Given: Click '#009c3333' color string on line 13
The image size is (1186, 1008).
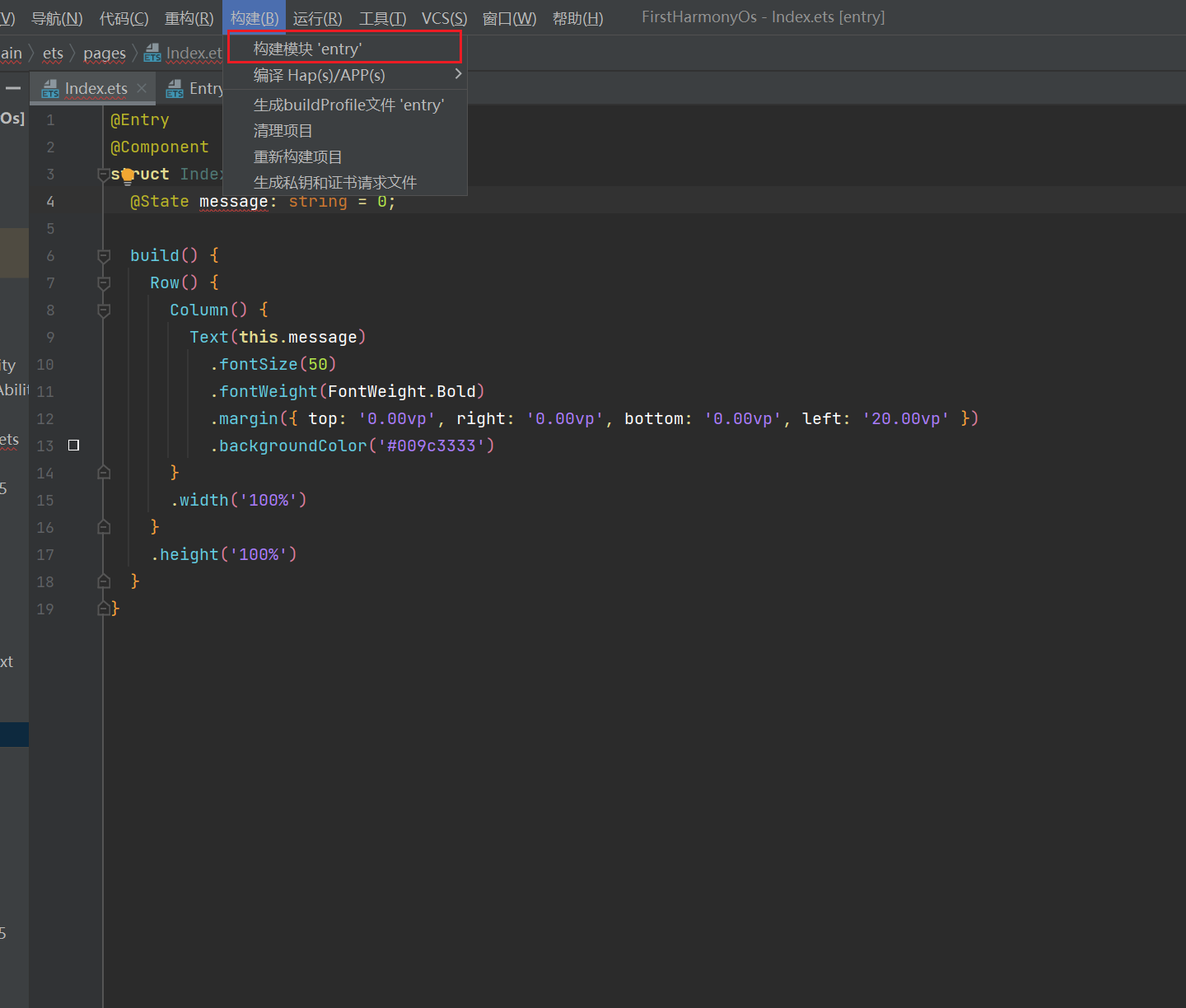Looking at the screenshot, I should (432, 446).
